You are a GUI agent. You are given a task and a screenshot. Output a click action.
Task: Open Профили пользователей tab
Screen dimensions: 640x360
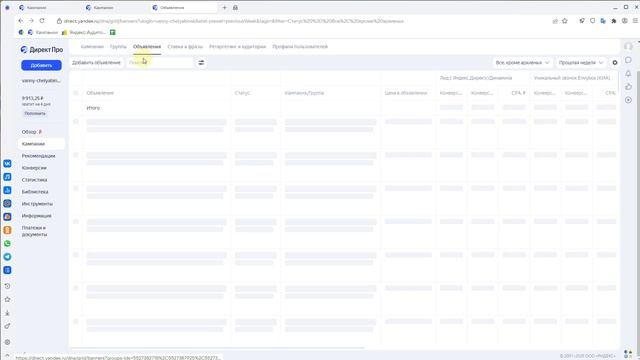click(300, 47)
